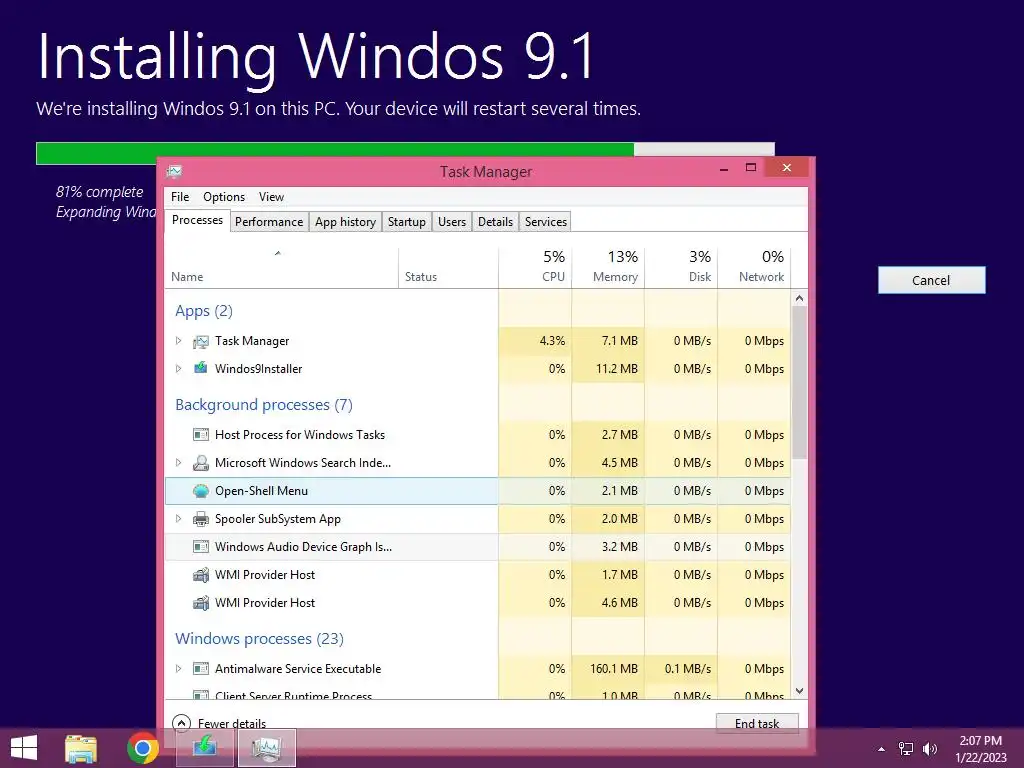Viewport: 1024px width, 768px height.
Task: Click the 11.2 MB memory value
Action: (x=616, y=368)
